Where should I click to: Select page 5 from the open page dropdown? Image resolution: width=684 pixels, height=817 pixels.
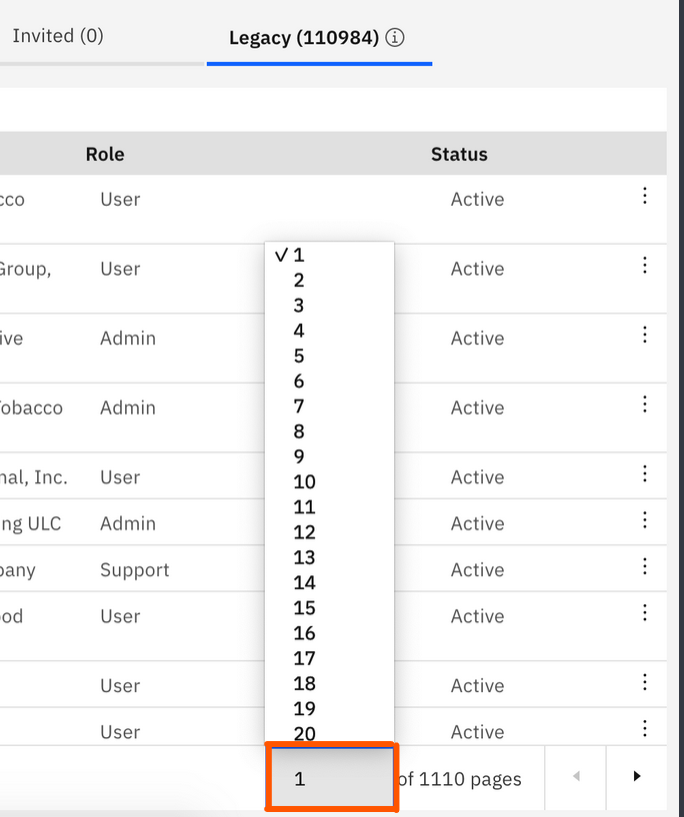point(300,356)
